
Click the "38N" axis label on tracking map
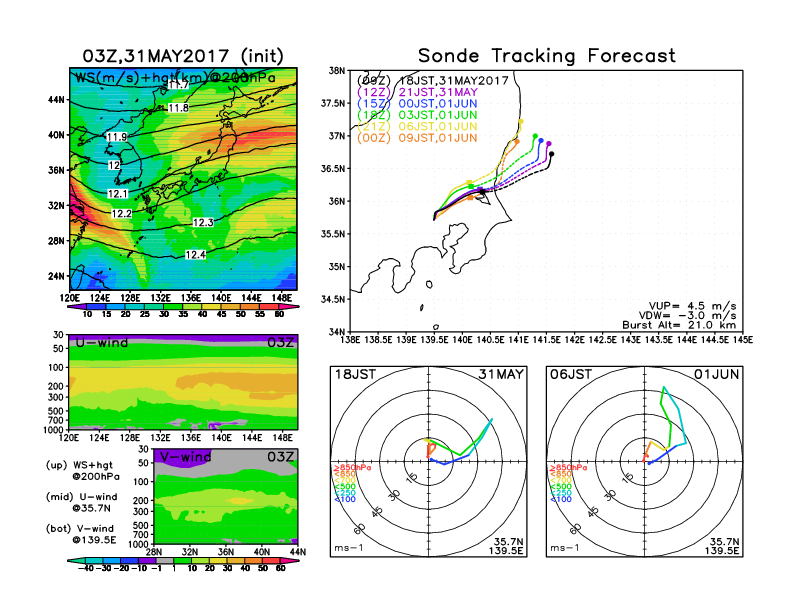click(x=337, y=70)
